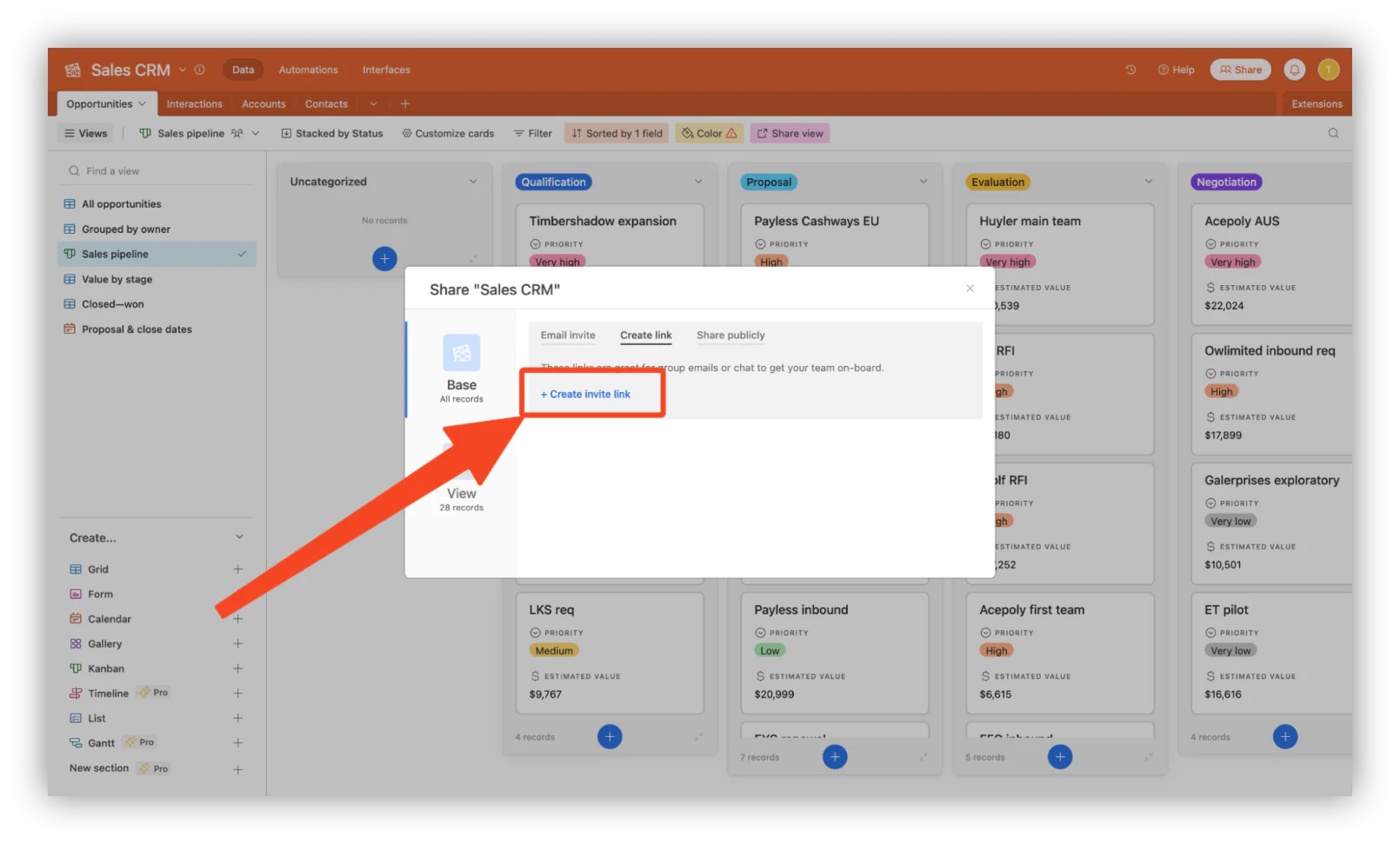Switch to Share publicly tab

730,336
